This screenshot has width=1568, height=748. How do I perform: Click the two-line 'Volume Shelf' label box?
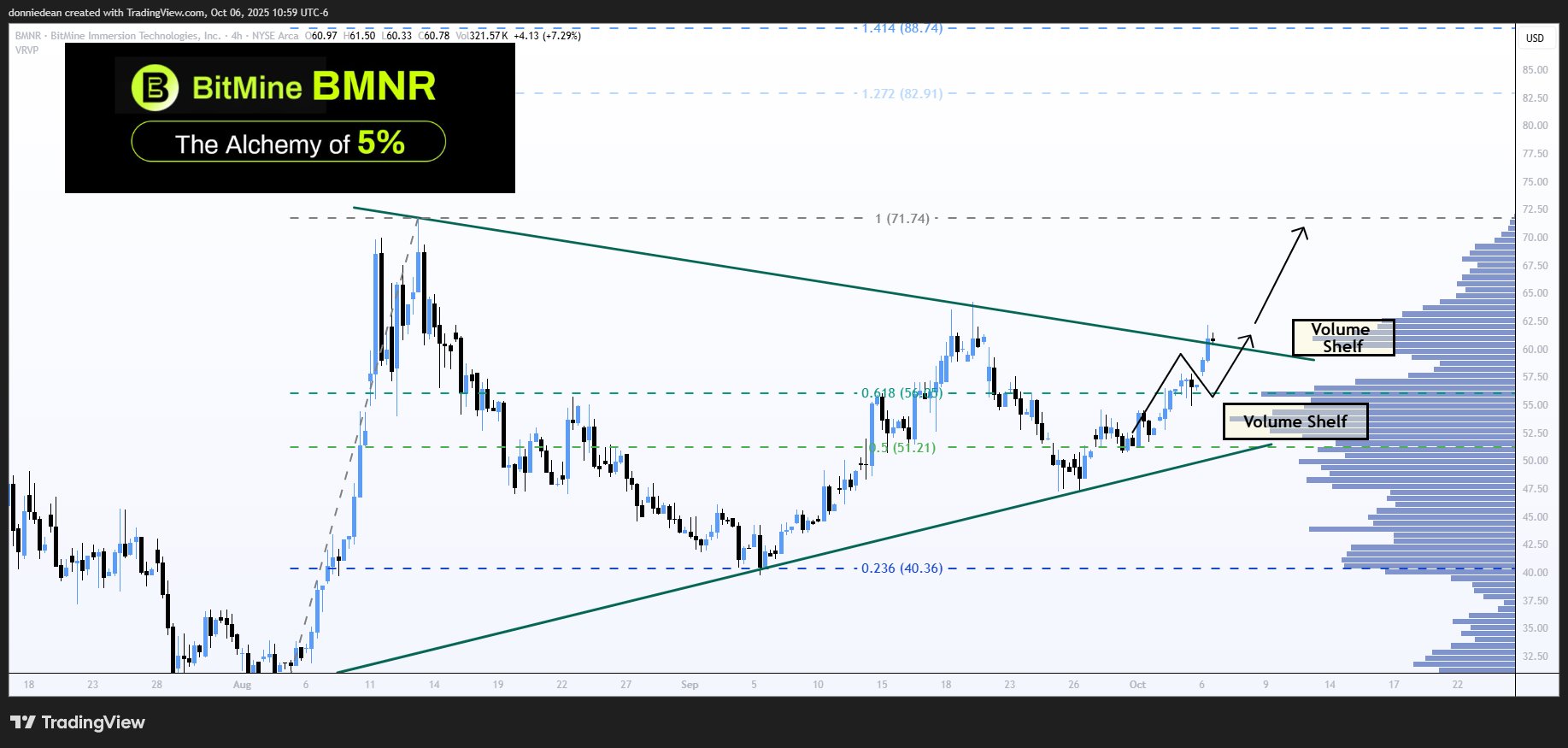point(1342,338)
